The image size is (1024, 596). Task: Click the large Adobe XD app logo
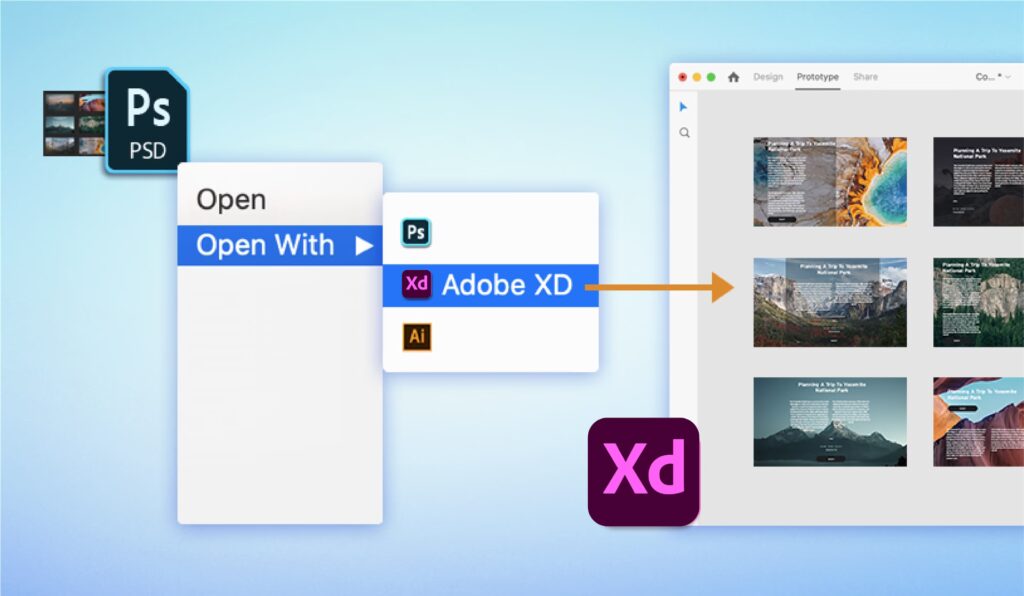[x=643, y=471]
